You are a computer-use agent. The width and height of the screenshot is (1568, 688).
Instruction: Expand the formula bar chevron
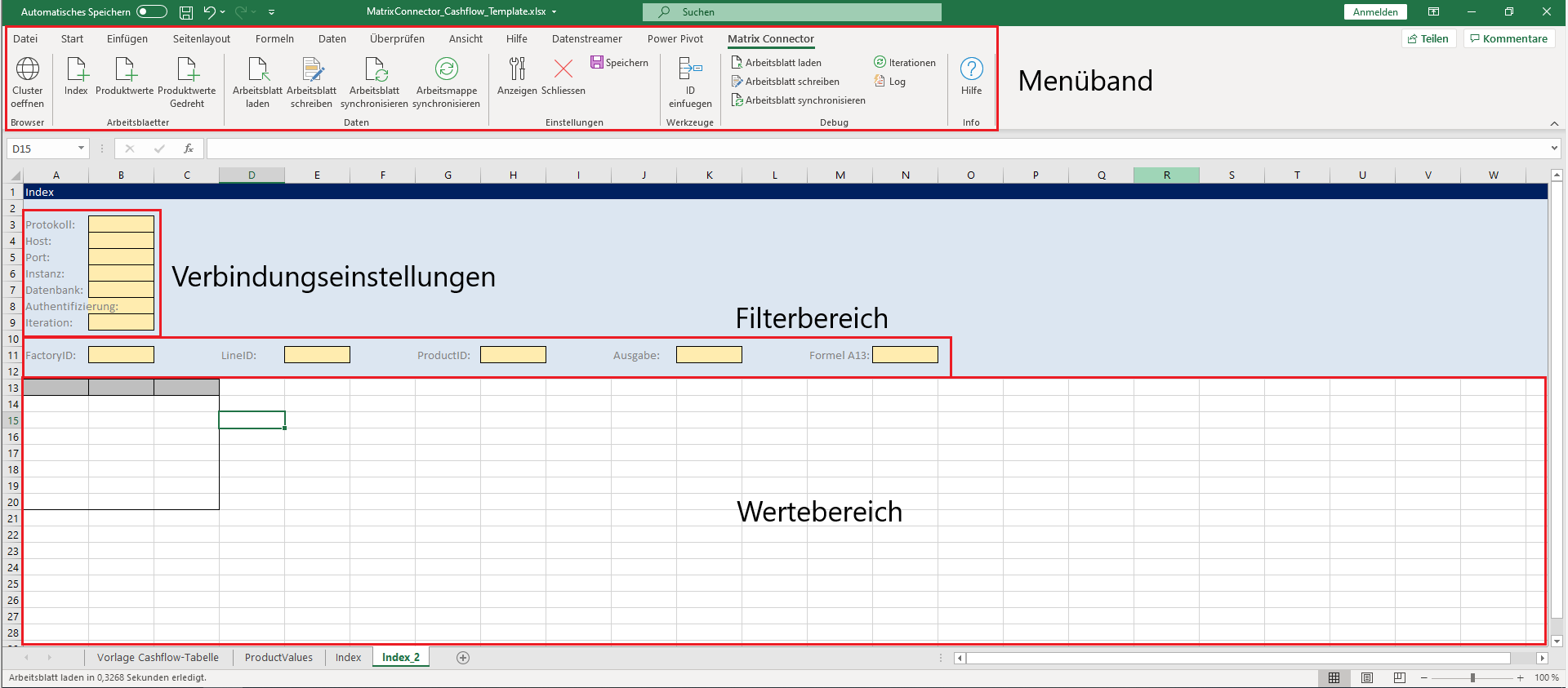click(x=1553, y=149)
